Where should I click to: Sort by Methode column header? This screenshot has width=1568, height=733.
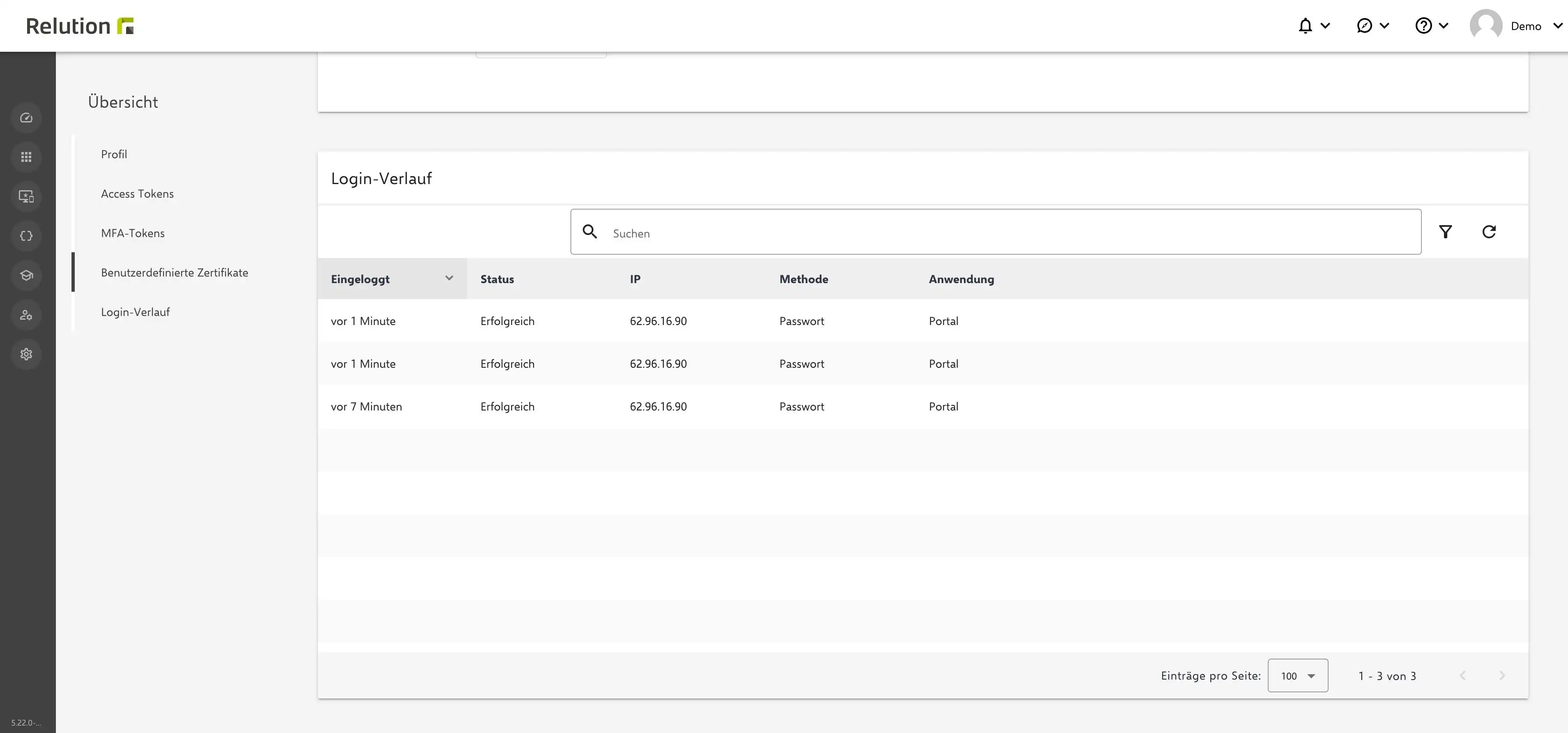(x=803, y=279)
